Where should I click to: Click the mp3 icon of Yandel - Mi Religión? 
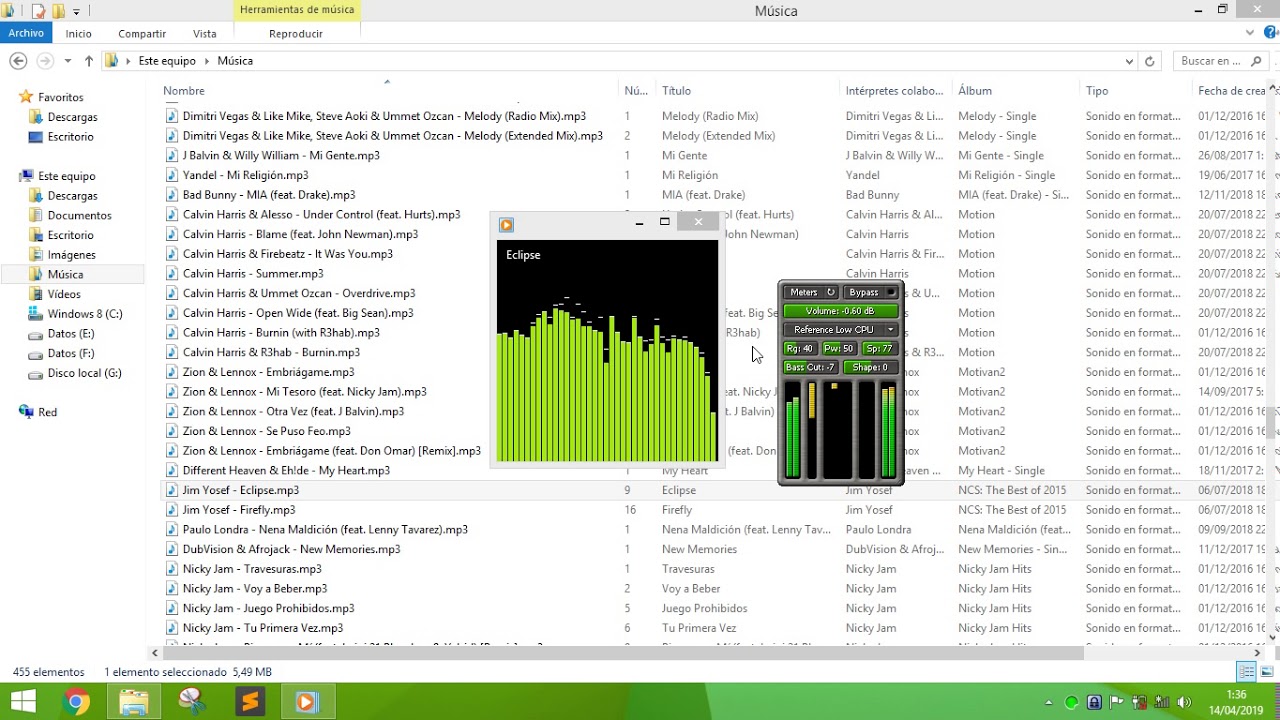click(x=171, y=175)
